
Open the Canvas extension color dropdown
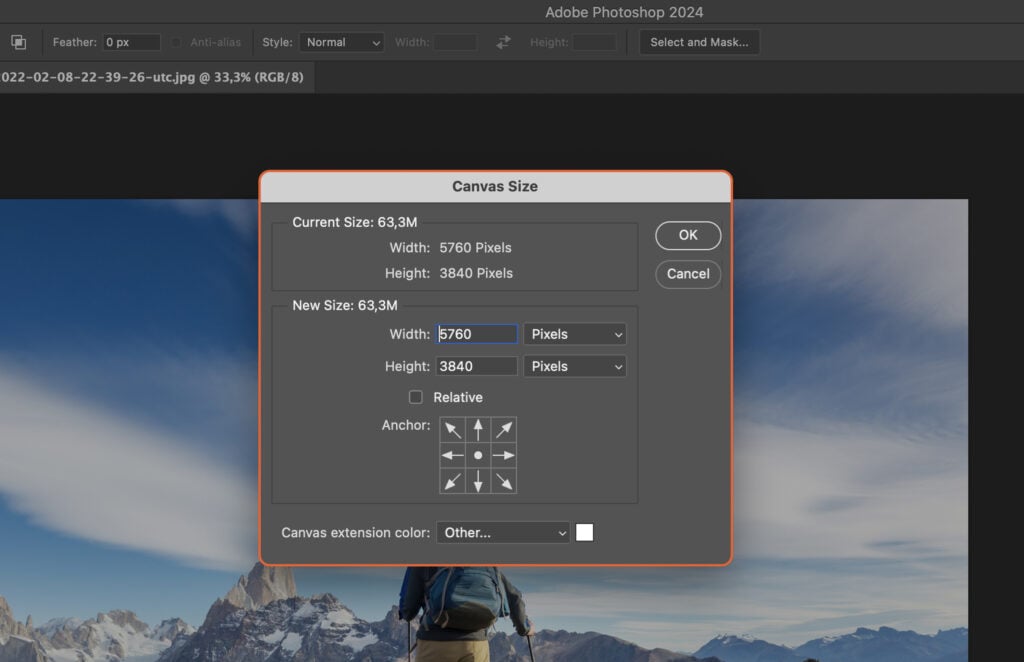click(503, 532)
